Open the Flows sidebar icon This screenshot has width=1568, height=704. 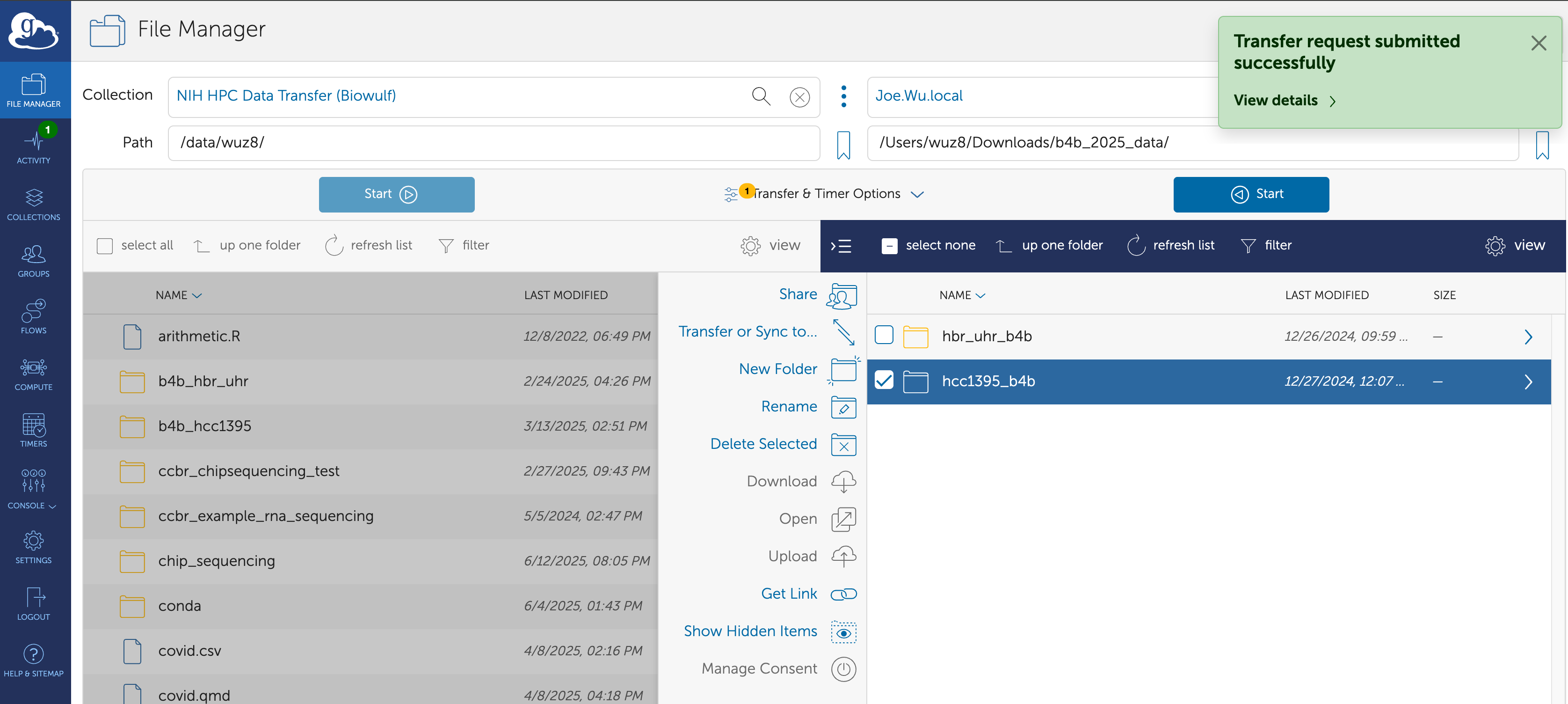click(34, 316)
